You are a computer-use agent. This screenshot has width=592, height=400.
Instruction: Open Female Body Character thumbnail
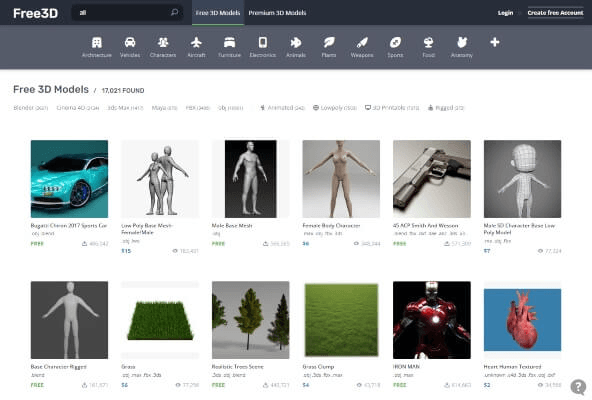point(341,179)
